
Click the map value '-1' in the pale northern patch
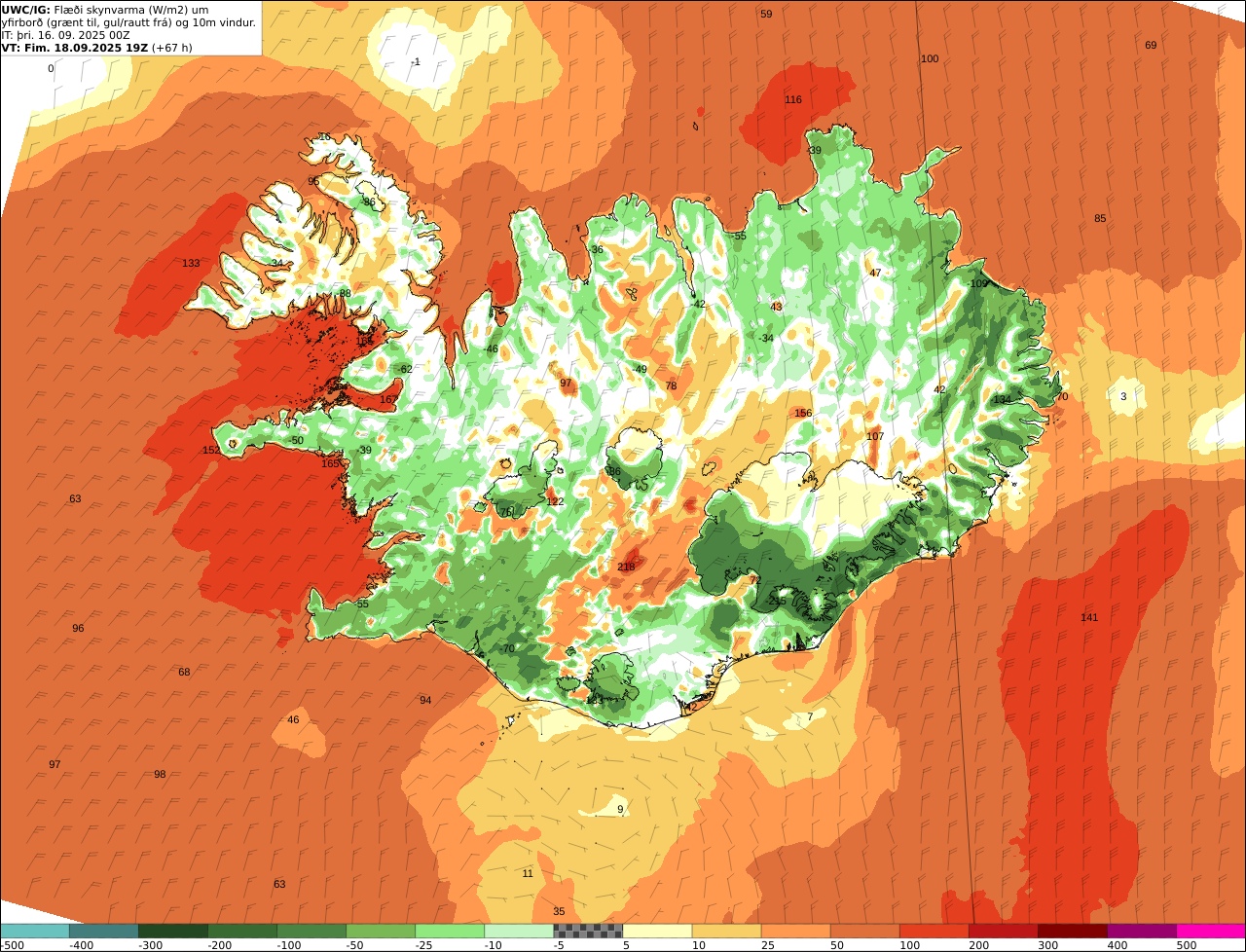pos(415,61)
